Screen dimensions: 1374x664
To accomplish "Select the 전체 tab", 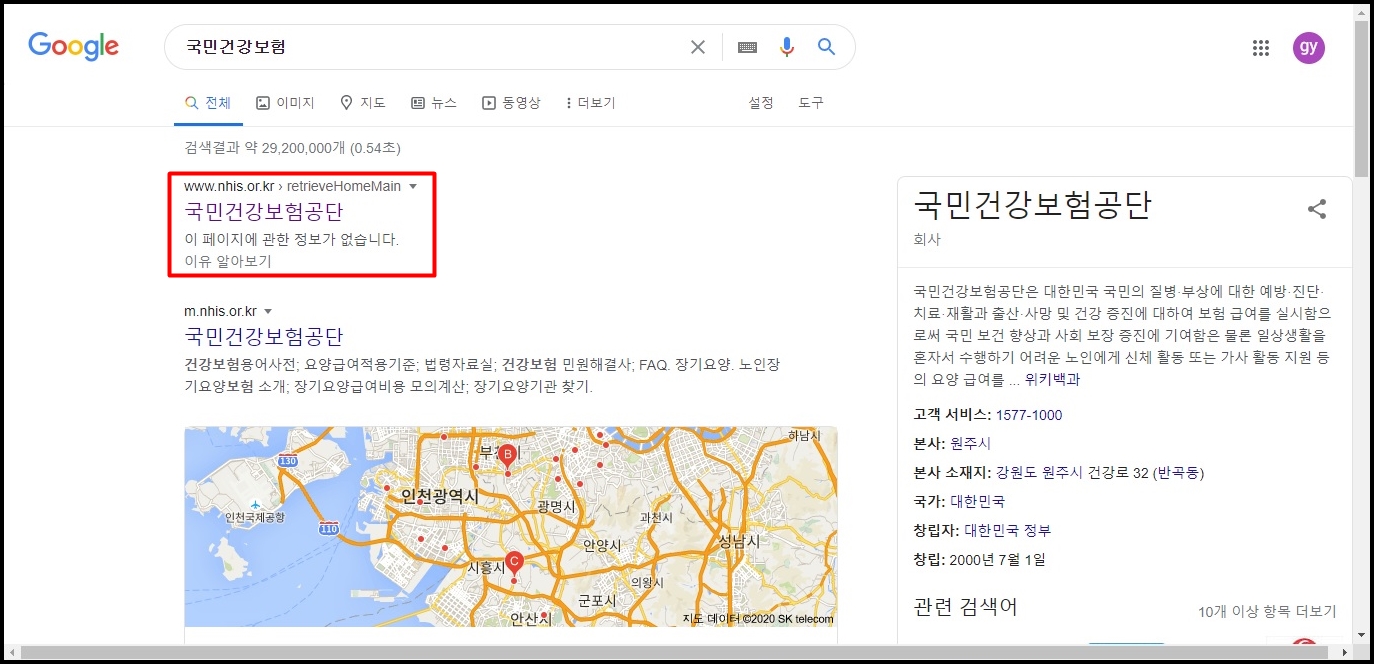I will 208,103.
